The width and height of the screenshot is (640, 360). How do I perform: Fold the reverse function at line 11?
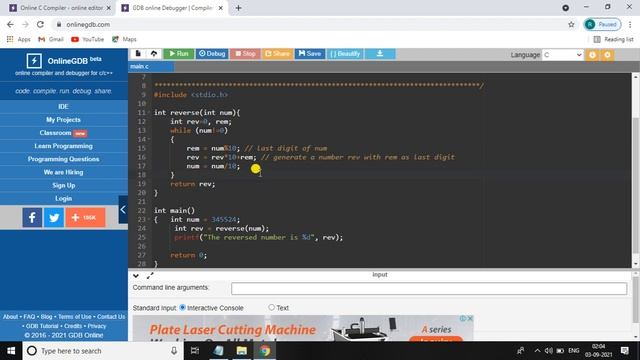click(x=149, y=112)
